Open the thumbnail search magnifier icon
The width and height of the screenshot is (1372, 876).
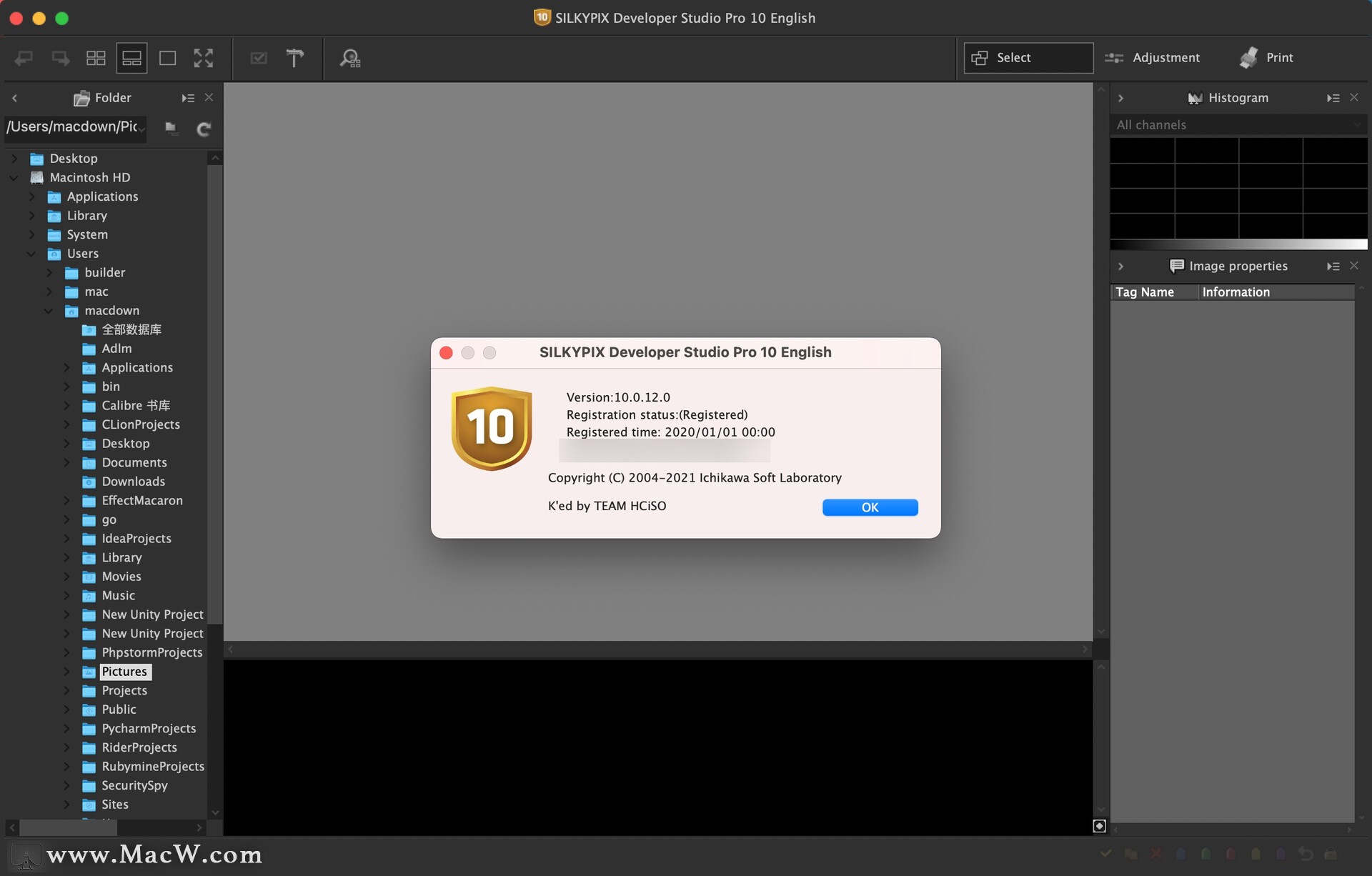pos(350,58)
